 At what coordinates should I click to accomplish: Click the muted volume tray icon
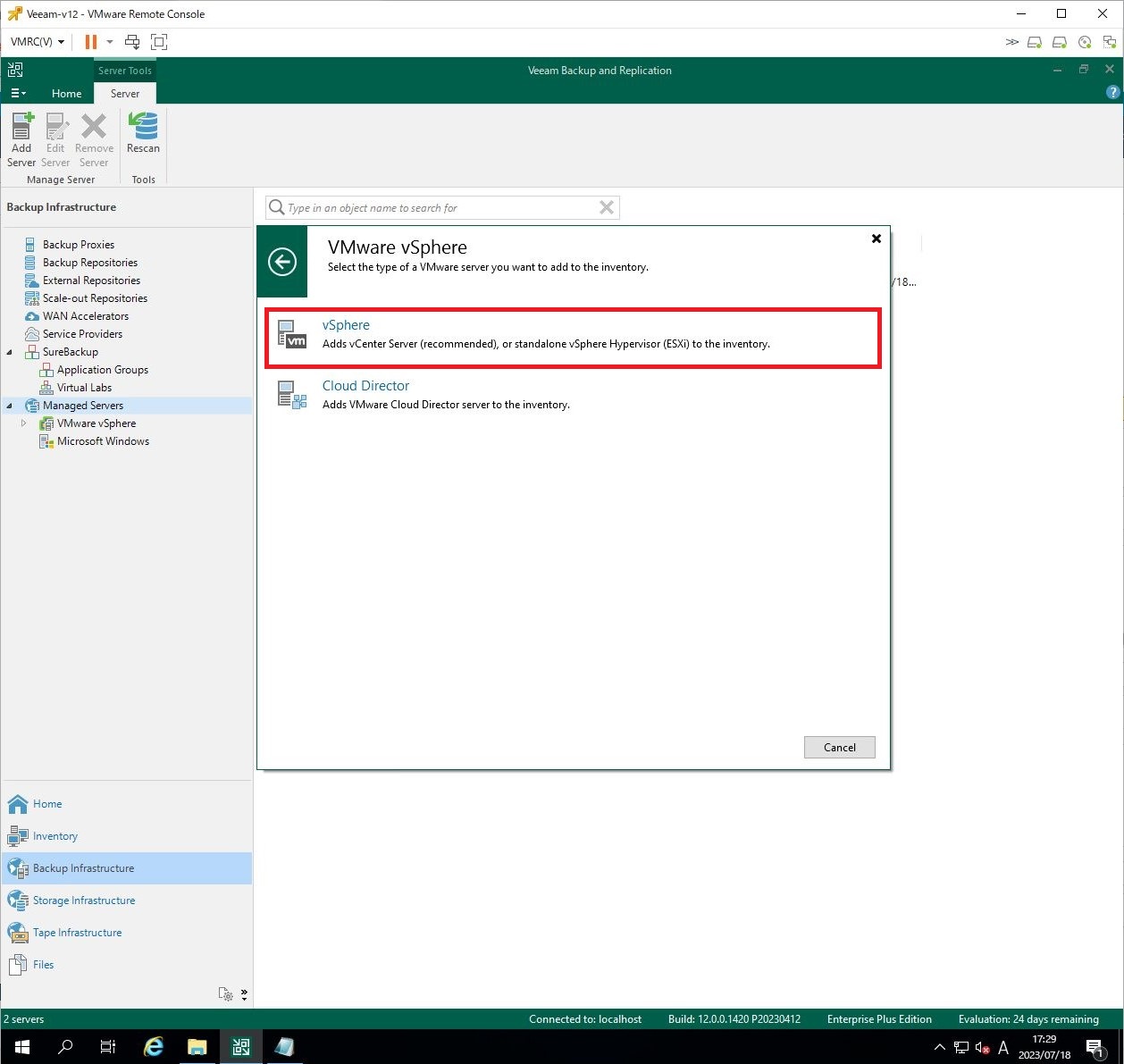pyautogui.click(x=982, y=1047)
